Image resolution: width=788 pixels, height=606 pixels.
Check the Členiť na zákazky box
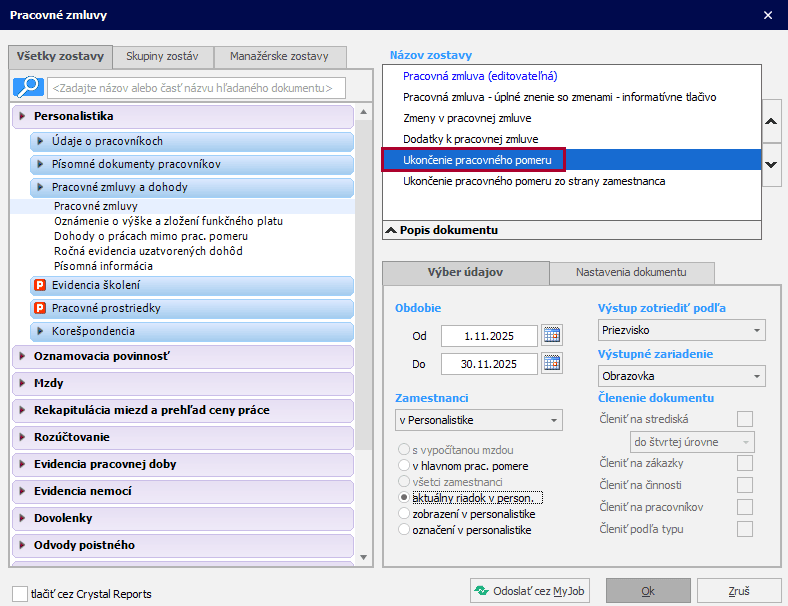744,463
